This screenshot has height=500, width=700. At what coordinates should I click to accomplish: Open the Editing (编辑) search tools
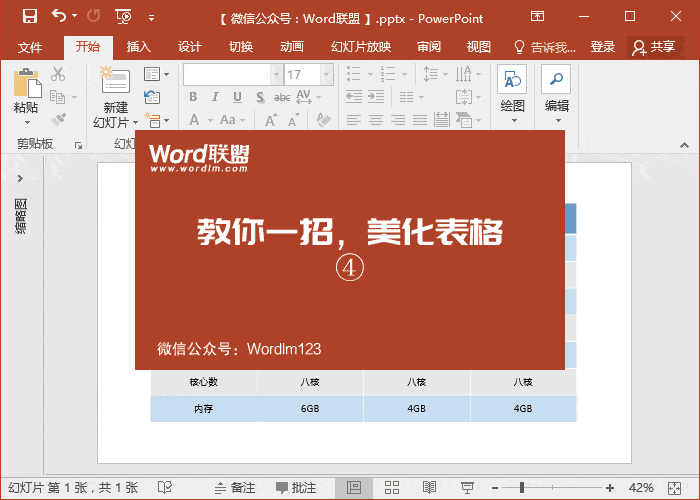pyautogui.click(x=557, y=94)
